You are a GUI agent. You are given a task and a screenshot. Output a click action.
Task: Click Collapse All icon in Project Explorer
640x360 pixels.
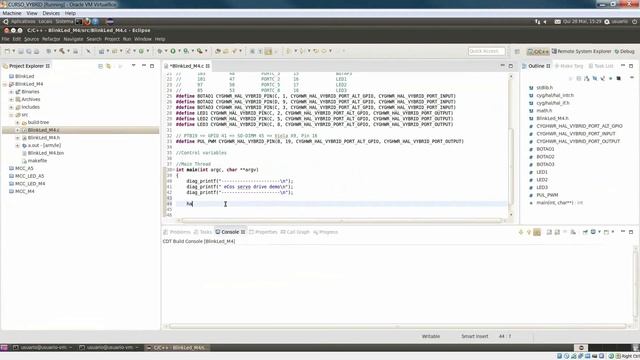pyautogui.click(x=100, y=66)
